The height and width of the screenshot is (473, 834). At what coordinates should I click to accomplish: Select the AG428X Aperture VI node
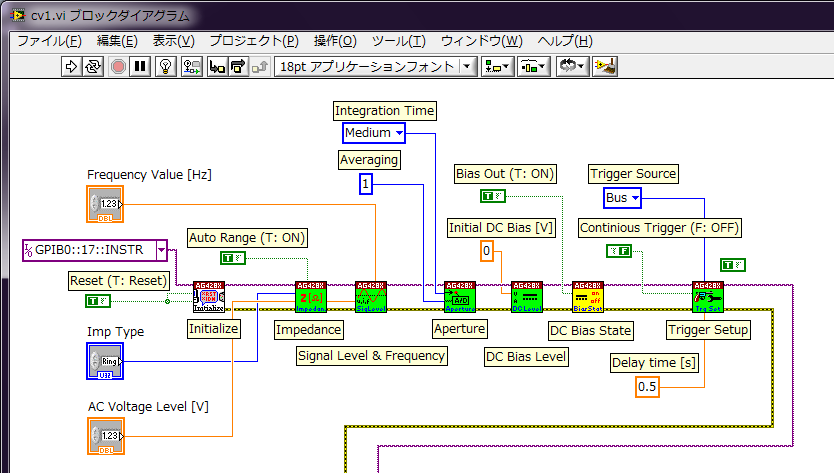[460, 297]
